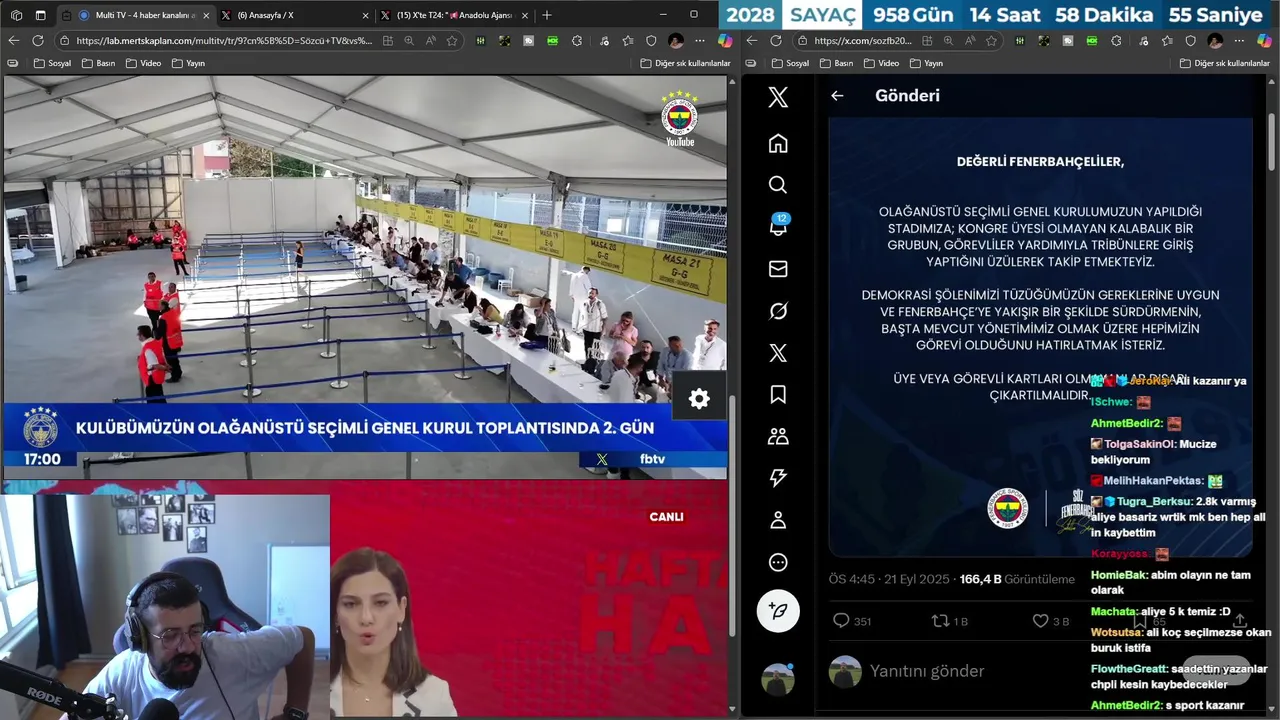
Task: Open Video bookmarks folder in Multi TV browser
Action: click(x=143, y=63)
